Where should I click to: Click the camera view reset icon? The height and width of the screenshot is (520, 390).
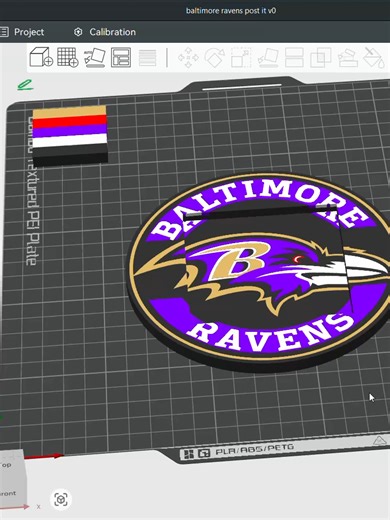pyautogui.click(x=61, y=499)
